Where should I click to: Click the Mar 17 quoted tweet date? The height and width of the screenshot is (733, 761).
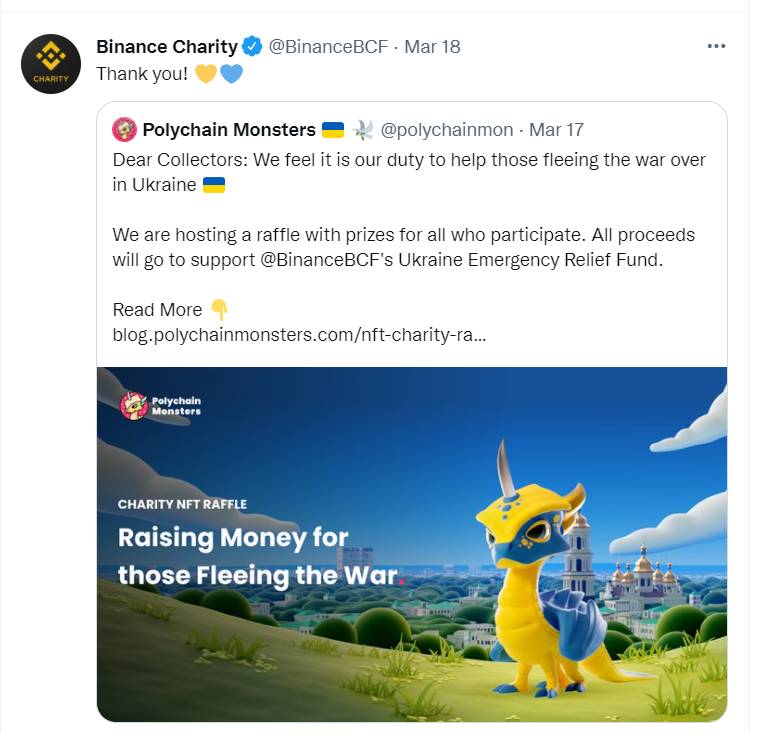(556, 130)
